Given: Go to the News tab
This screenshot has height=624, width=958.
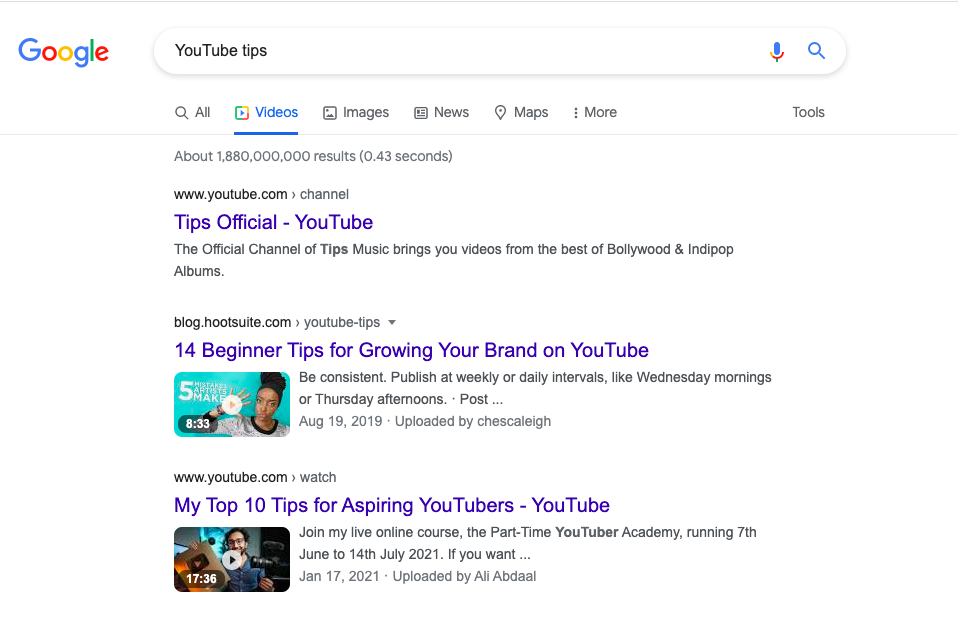Looking at the screenshot, I should point(441,112).
